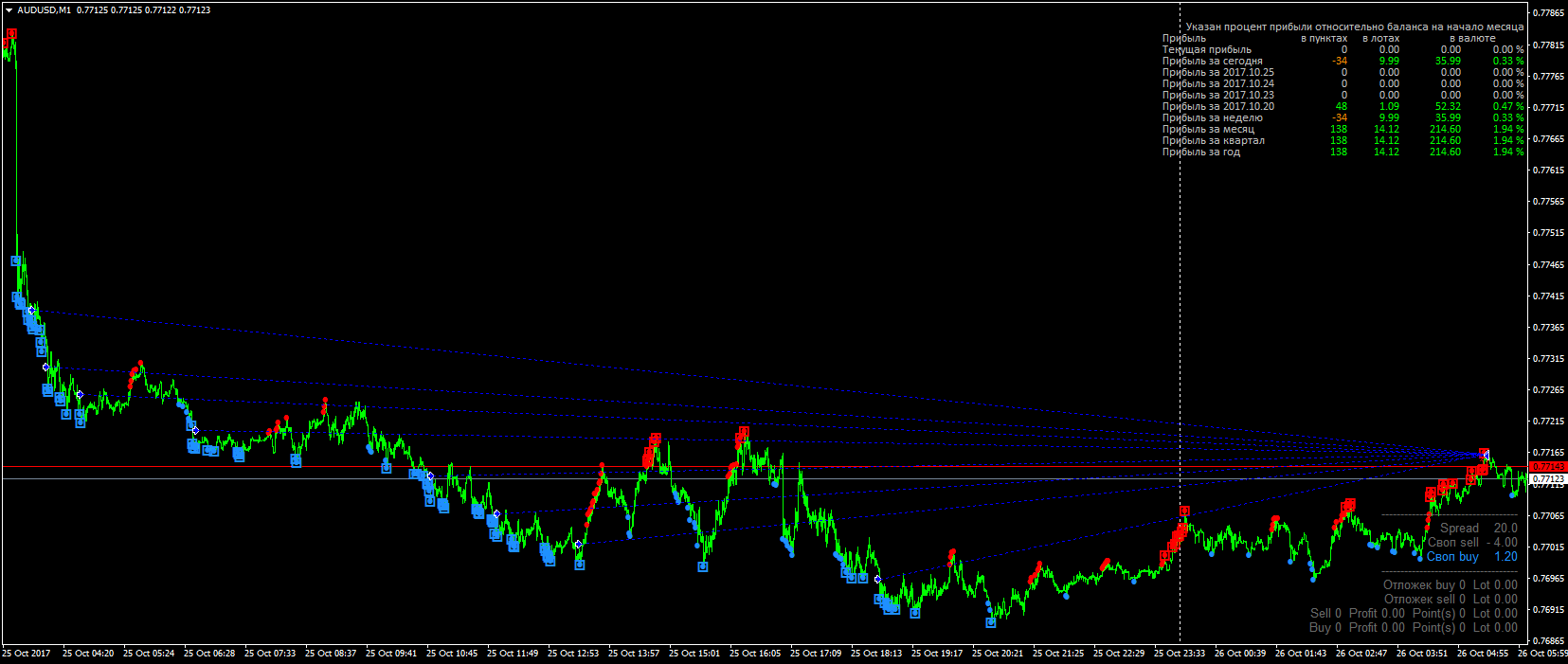The width and height of the screenshot is (1568, 664).
Task: Click price axis label 0.76915
Action: [x=1548, y=609]
